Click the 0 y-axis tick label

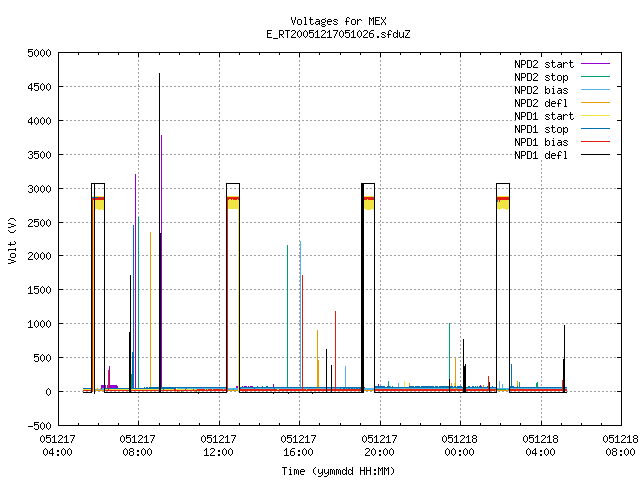click(49, 392)
